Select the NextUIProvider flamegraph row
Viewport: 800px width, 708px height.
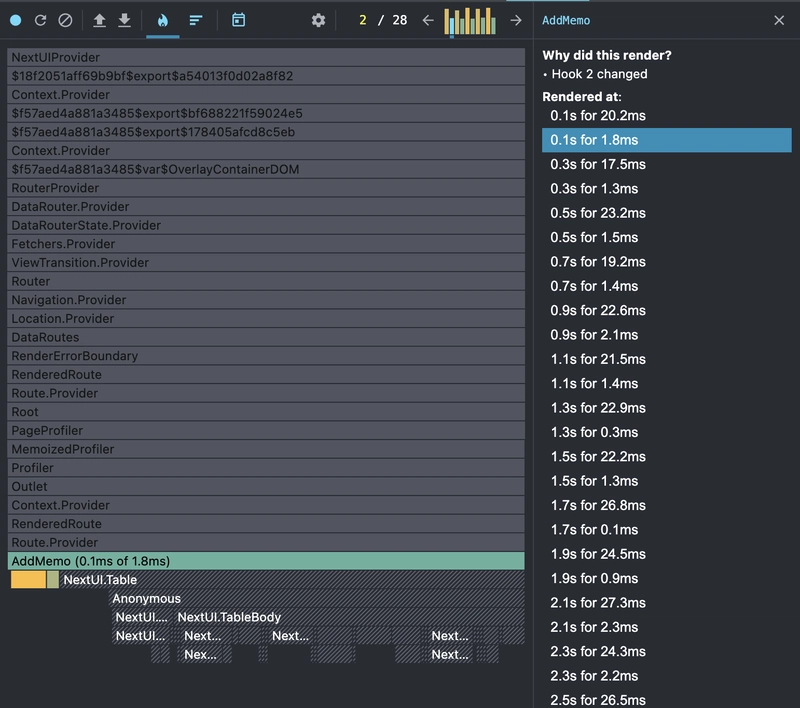point(265,58)
